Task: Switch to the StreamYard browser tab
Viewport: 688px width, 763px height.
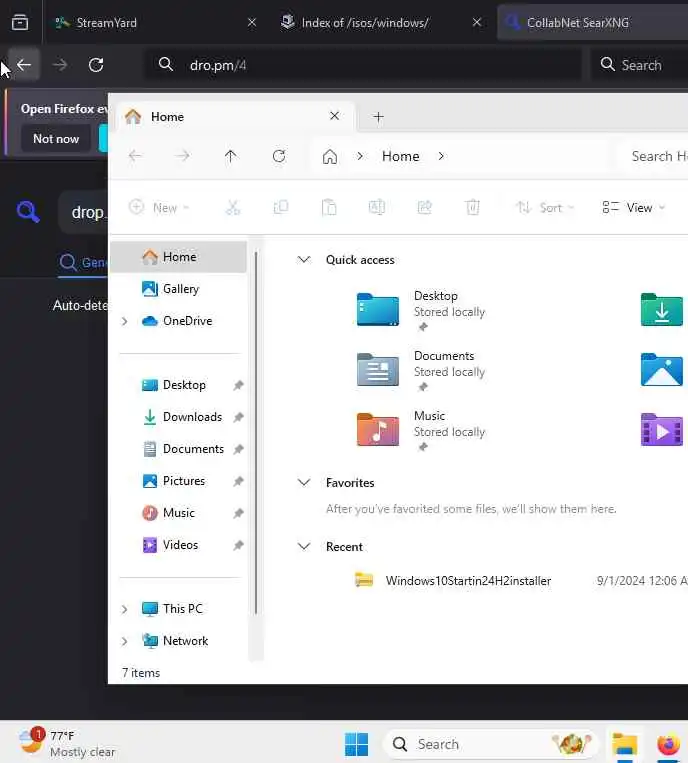Action: [146, 22]
